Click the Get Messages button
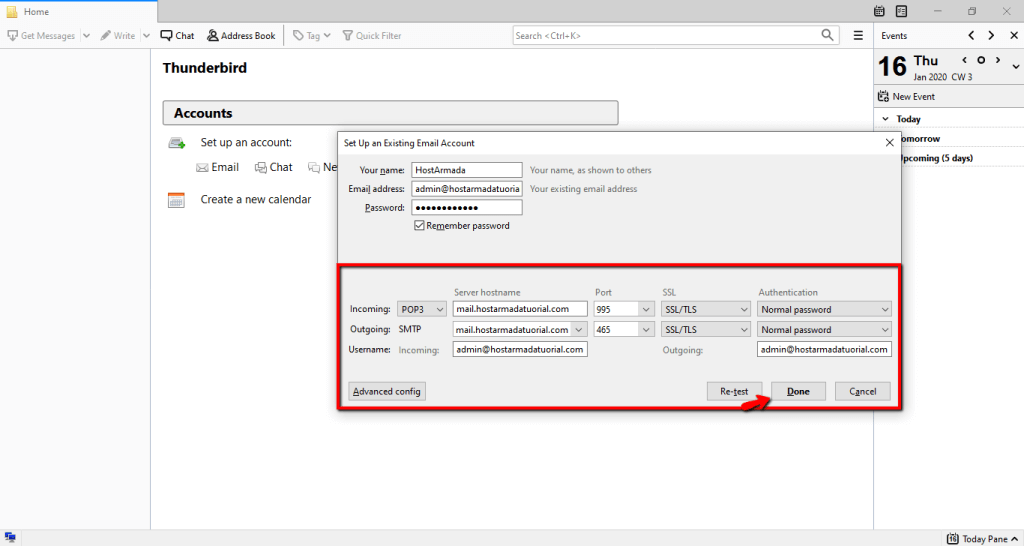Image resolution: width=1024 pixels, height=546 pixels. point(41,36)
